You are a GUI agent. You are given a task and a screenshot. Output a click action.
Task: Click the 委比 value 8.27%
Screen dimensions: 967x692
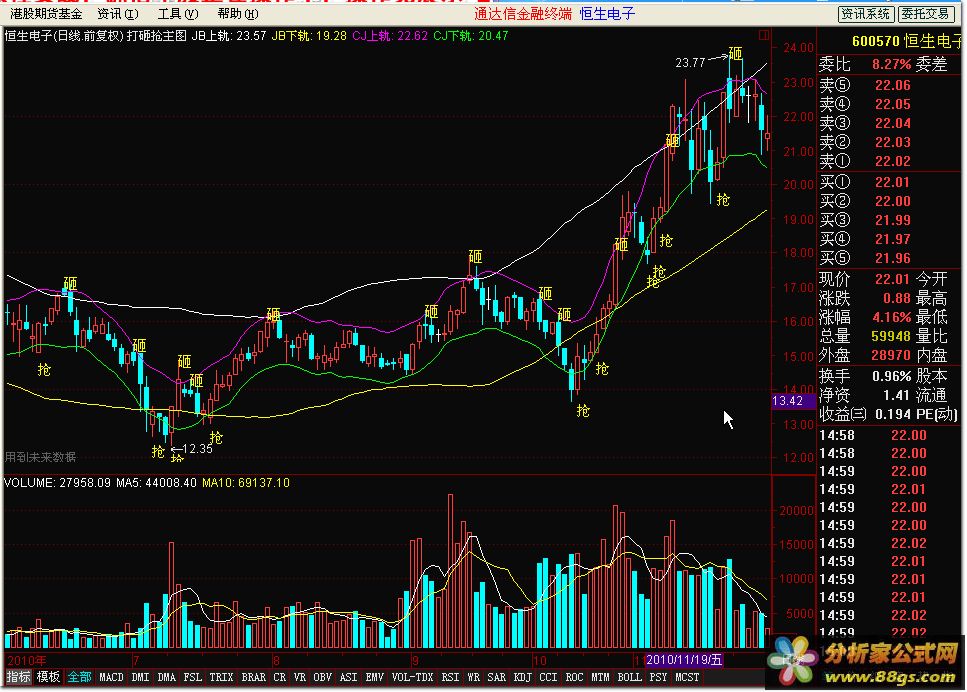[x=891, y=64]
